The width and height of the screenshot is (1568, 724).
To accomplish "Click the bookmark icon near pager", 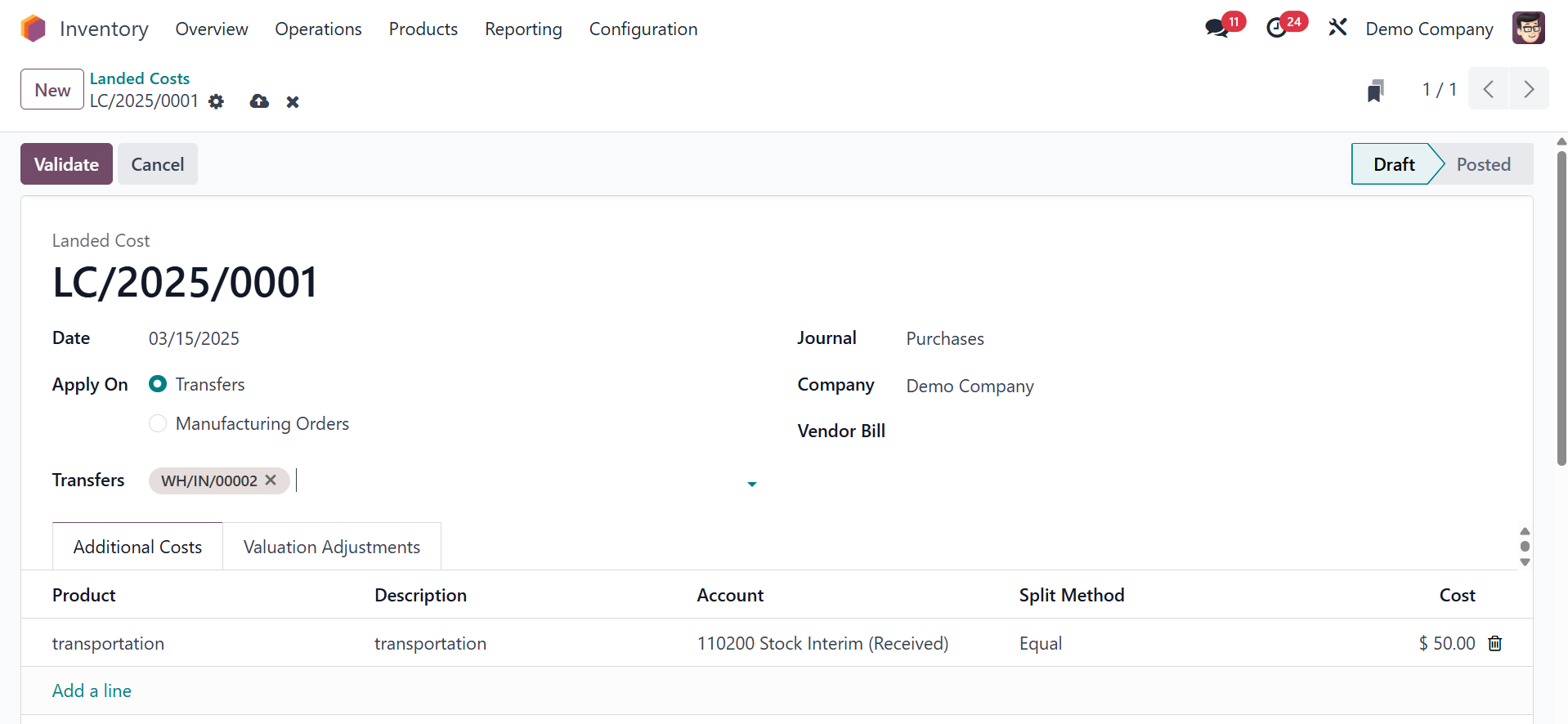I will tap(1375, 91).
